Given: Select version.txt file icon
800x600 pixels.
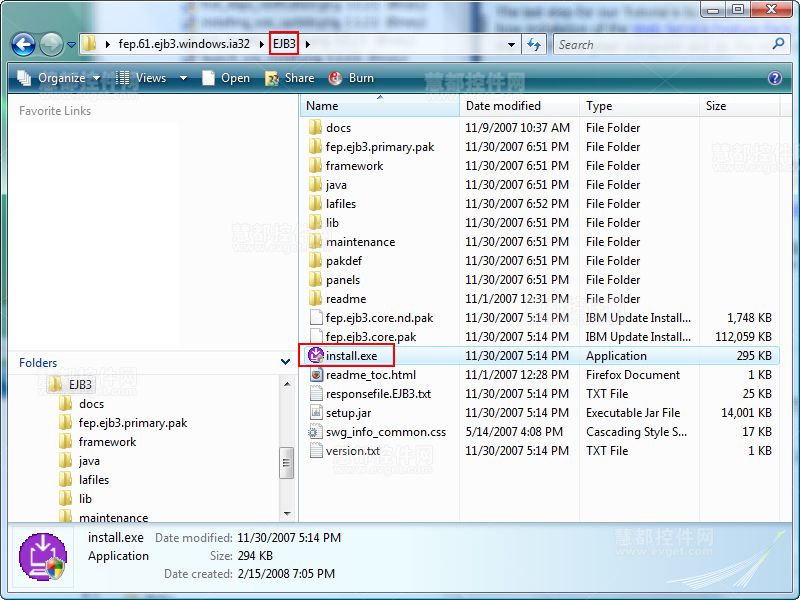Looking at the screenshot, I should [x=316, y=451].
